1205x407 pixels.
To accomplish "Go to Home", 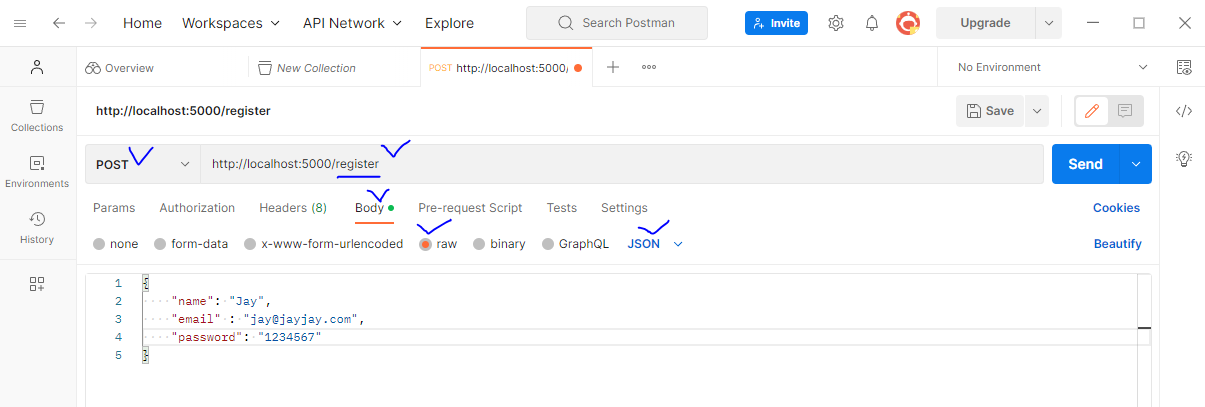I will point(142,23).
